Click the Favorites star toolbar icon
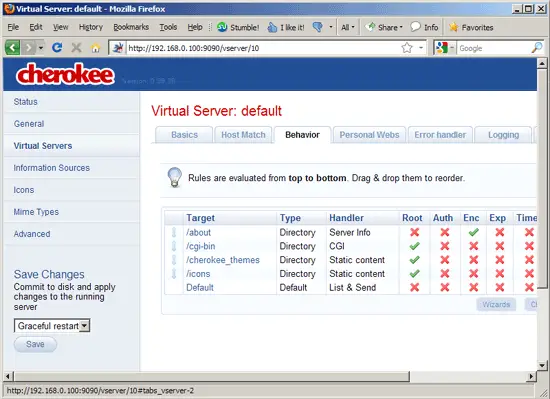 pyautogui.click(x=454, y=27)
